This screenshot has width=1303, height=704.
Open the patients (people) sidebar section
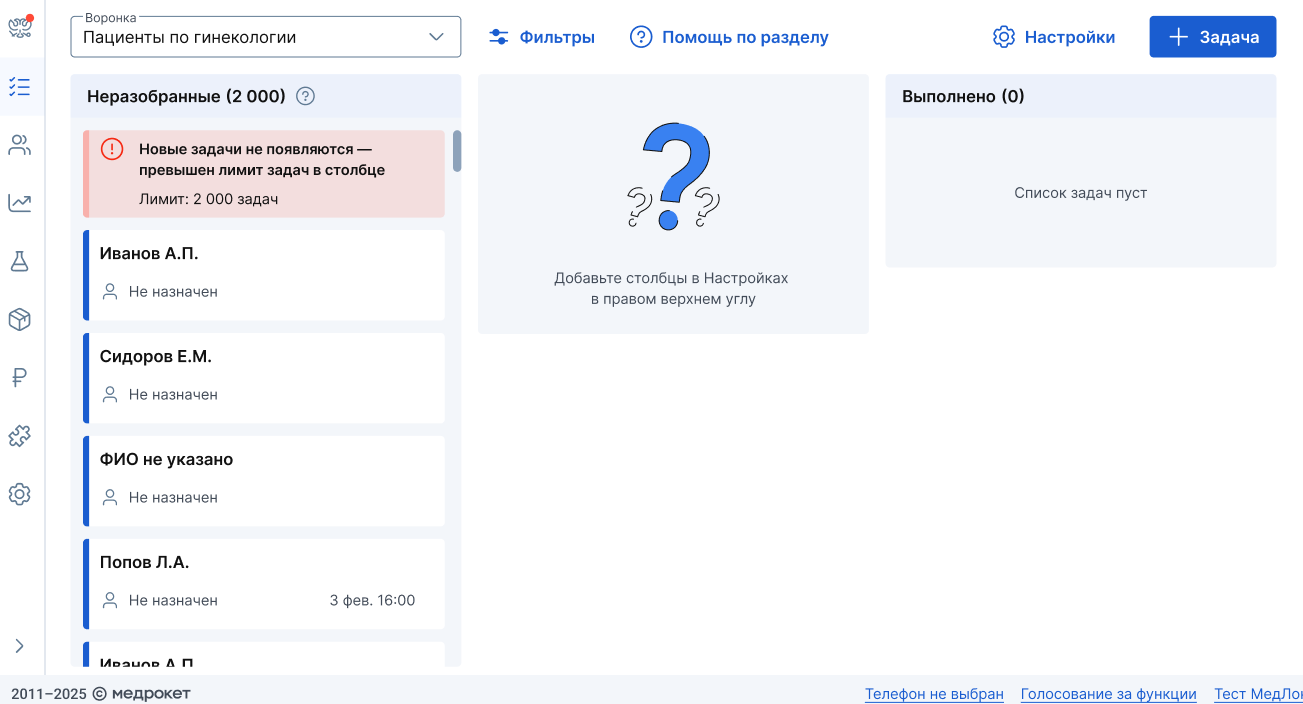coord(20,146)
